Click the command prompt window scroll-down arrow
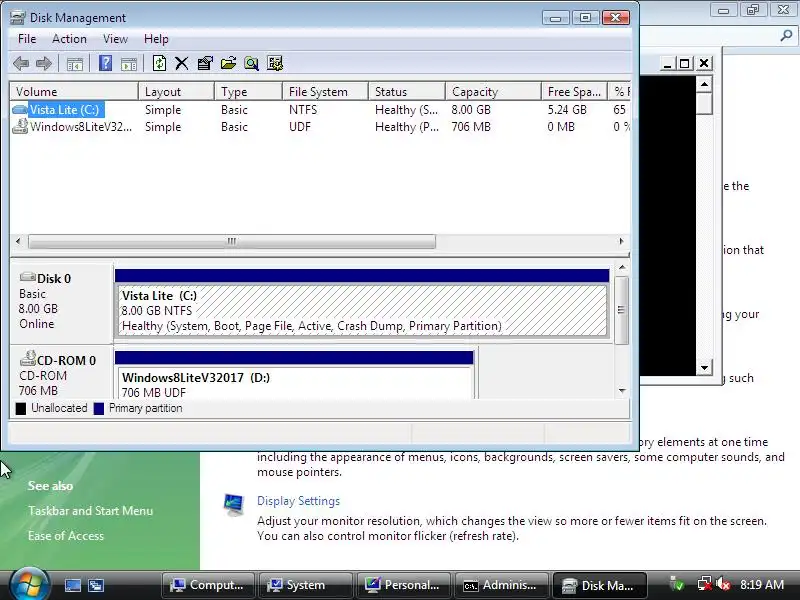Image resolution: width=800 pixels, height=600 pixels. (x=704, y=367)
